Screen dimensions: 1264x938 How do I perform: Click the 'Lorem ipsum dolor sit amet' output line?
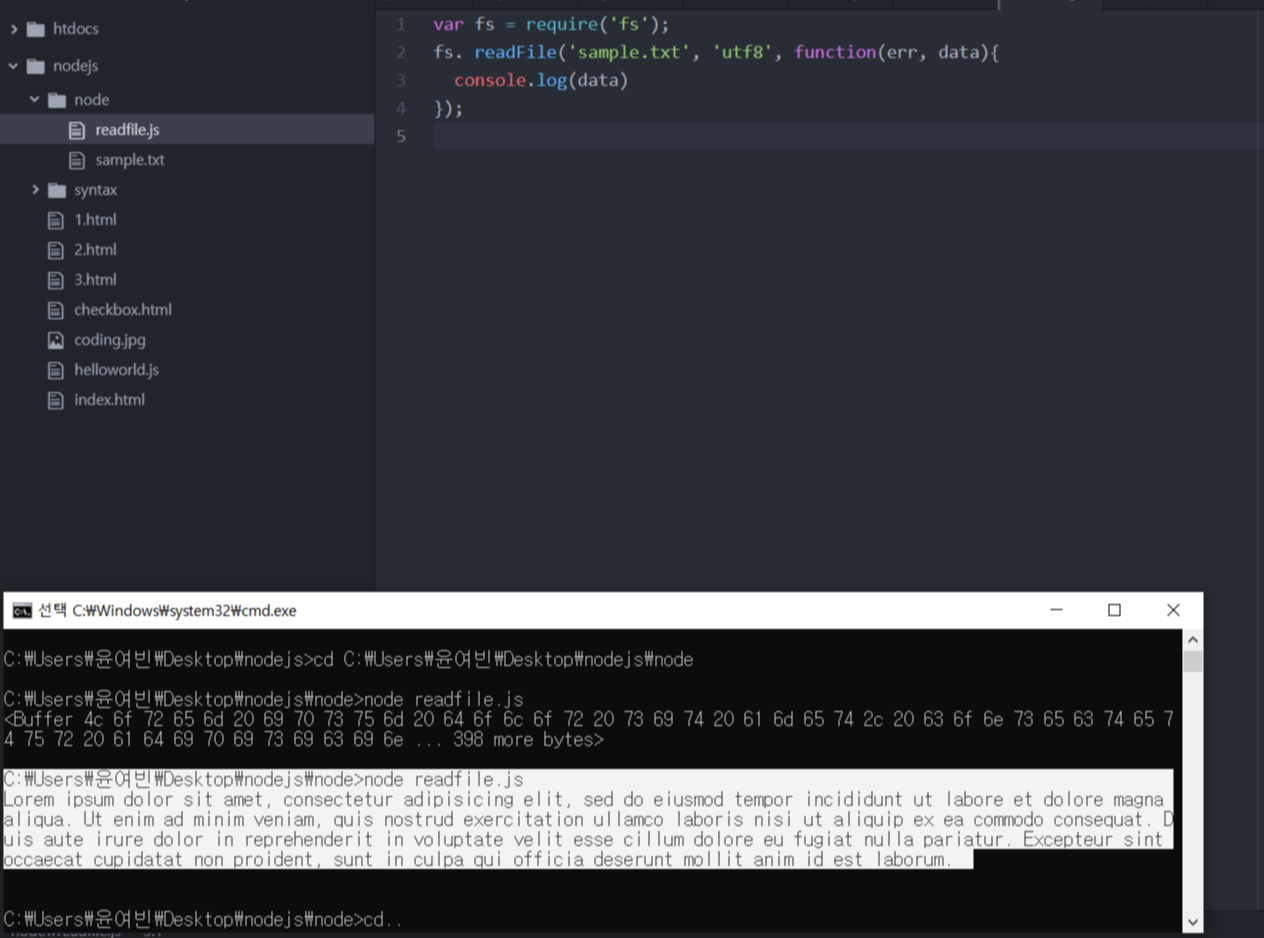(584, 799)
